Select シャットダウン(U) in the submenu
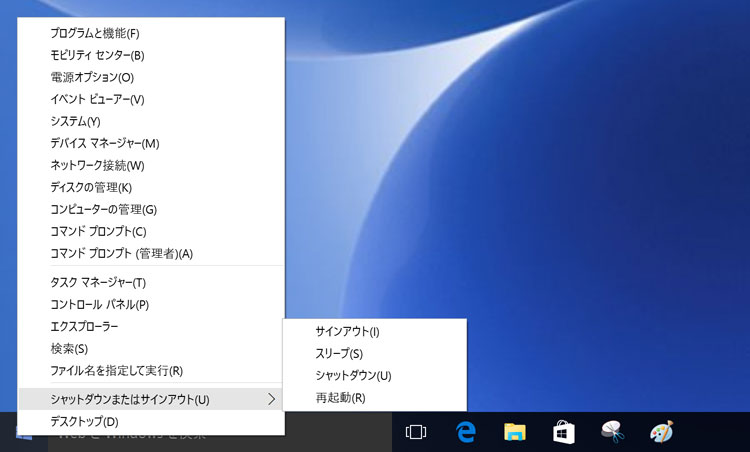The image size is (750, 452). pyautogui.click(x=375, y=375)
